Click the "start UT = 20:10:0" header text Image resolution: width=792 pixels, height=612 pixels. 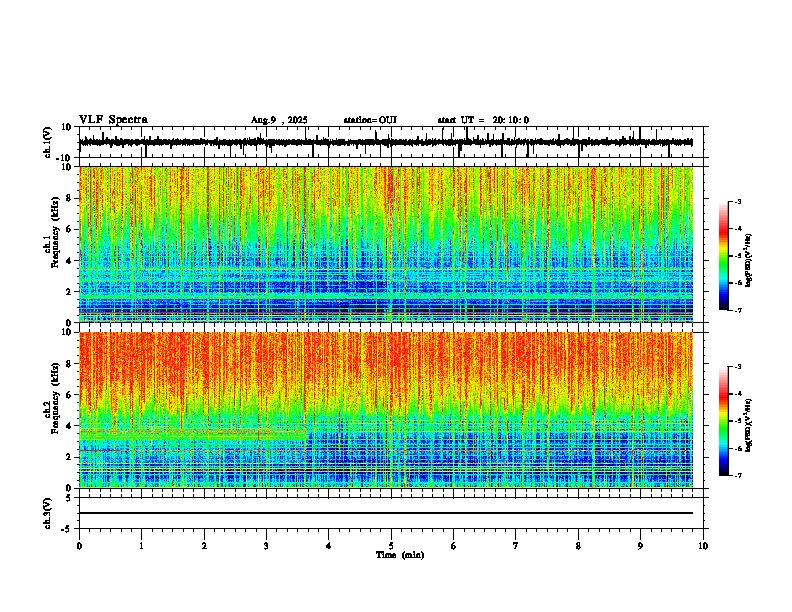pos(483,120)
